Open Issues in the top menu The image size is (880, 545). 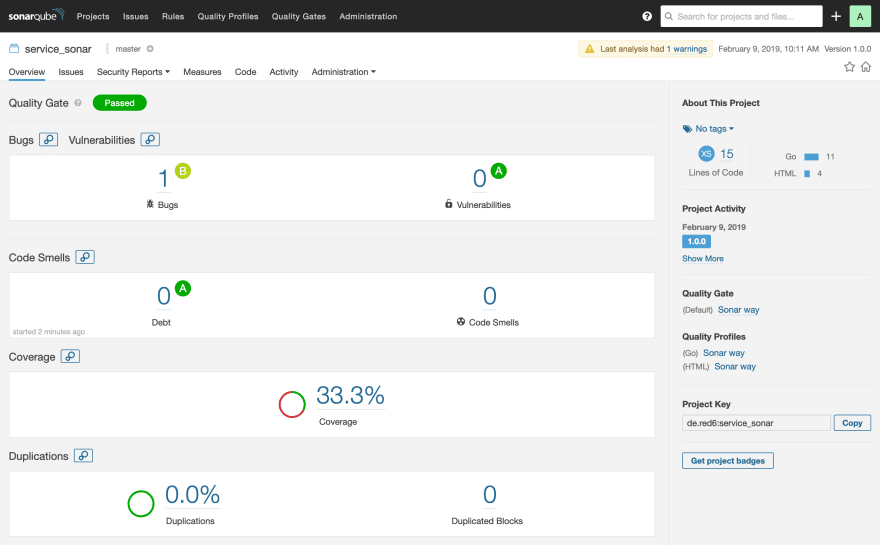(x=136, y=16)
